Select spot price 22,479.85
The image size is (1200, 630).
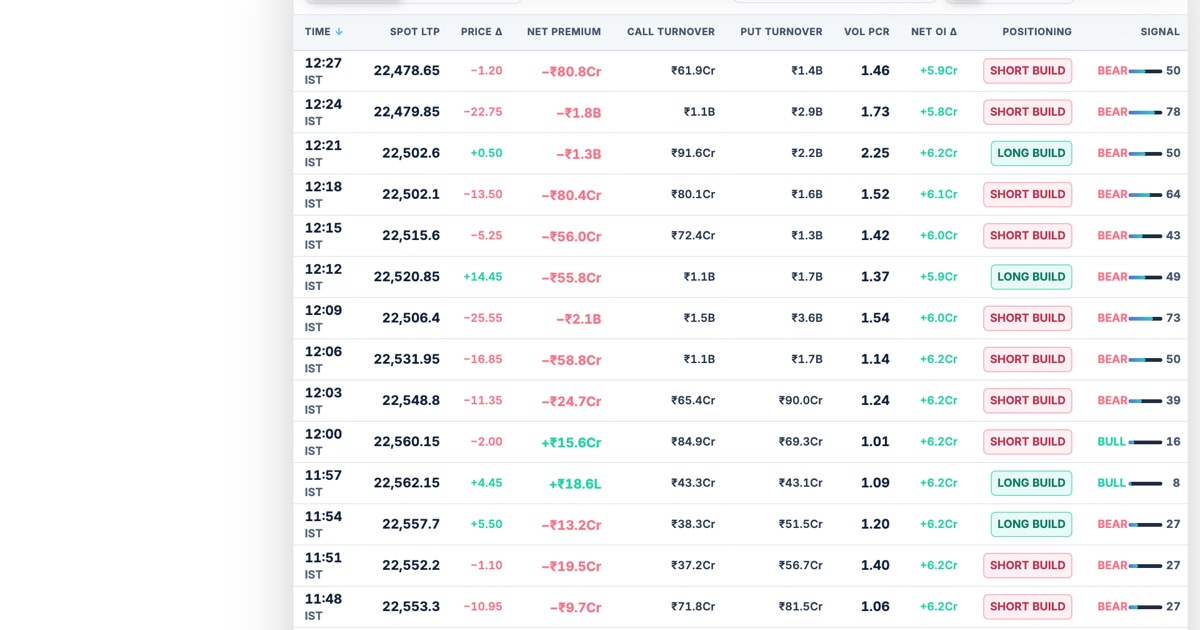click(407, 112)
